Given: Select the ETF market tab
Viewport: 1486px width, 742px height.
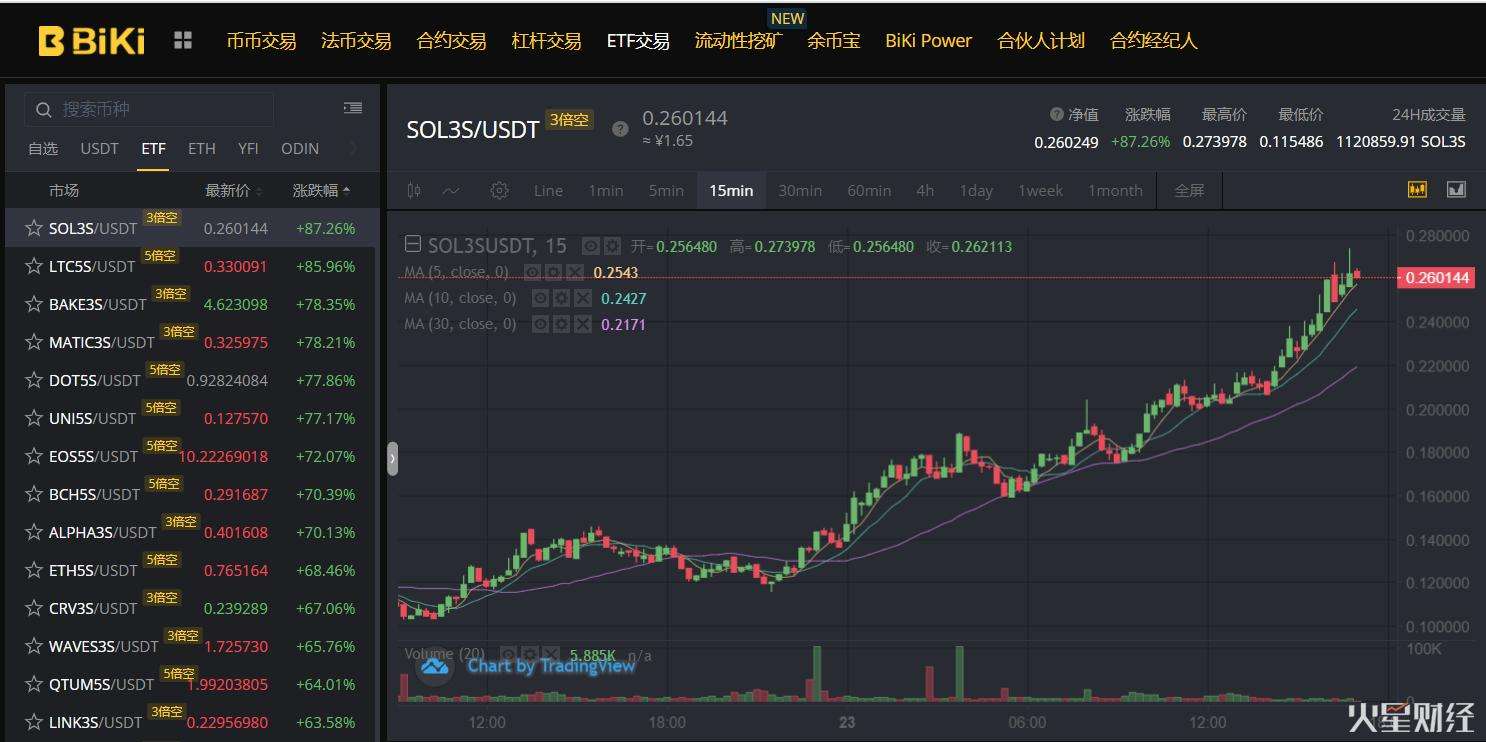Looking at the screenshot, I should (x=153, y=148).
